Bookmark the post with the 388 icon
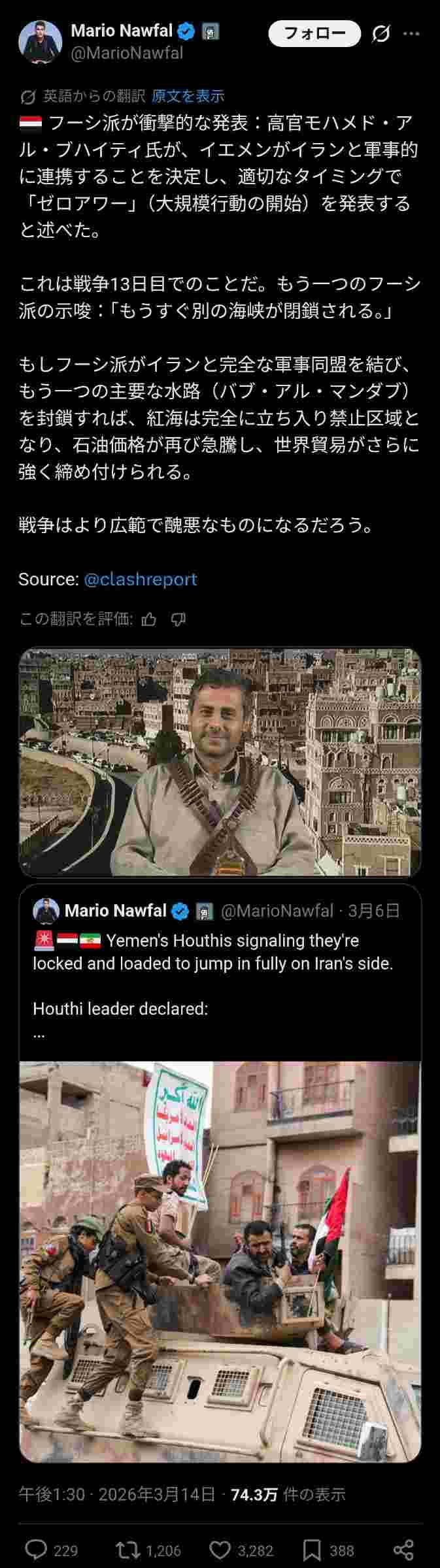 click(312, 1550)
